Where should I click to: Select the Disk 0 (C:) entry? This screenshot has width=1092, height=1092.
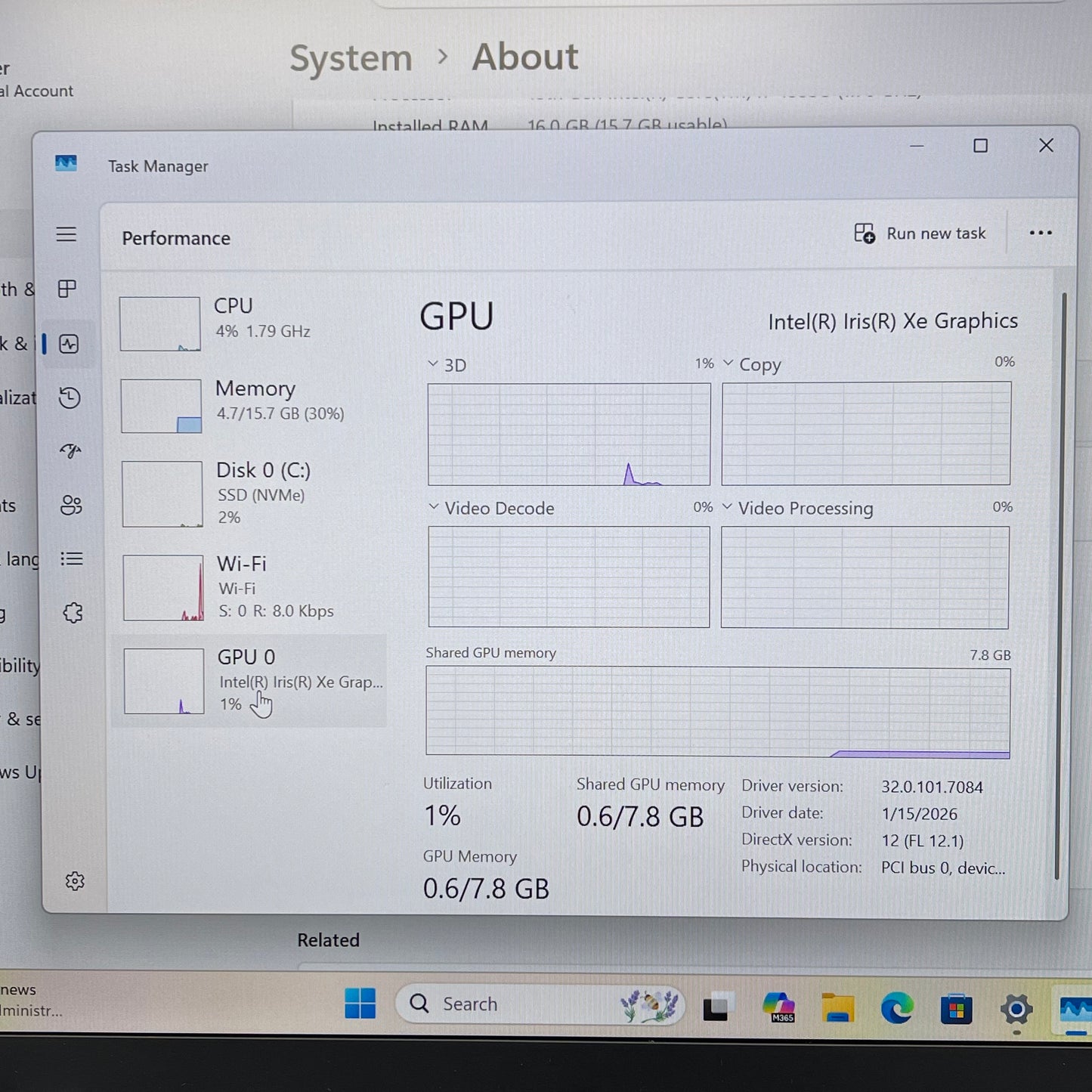click(x=249, y=493)
